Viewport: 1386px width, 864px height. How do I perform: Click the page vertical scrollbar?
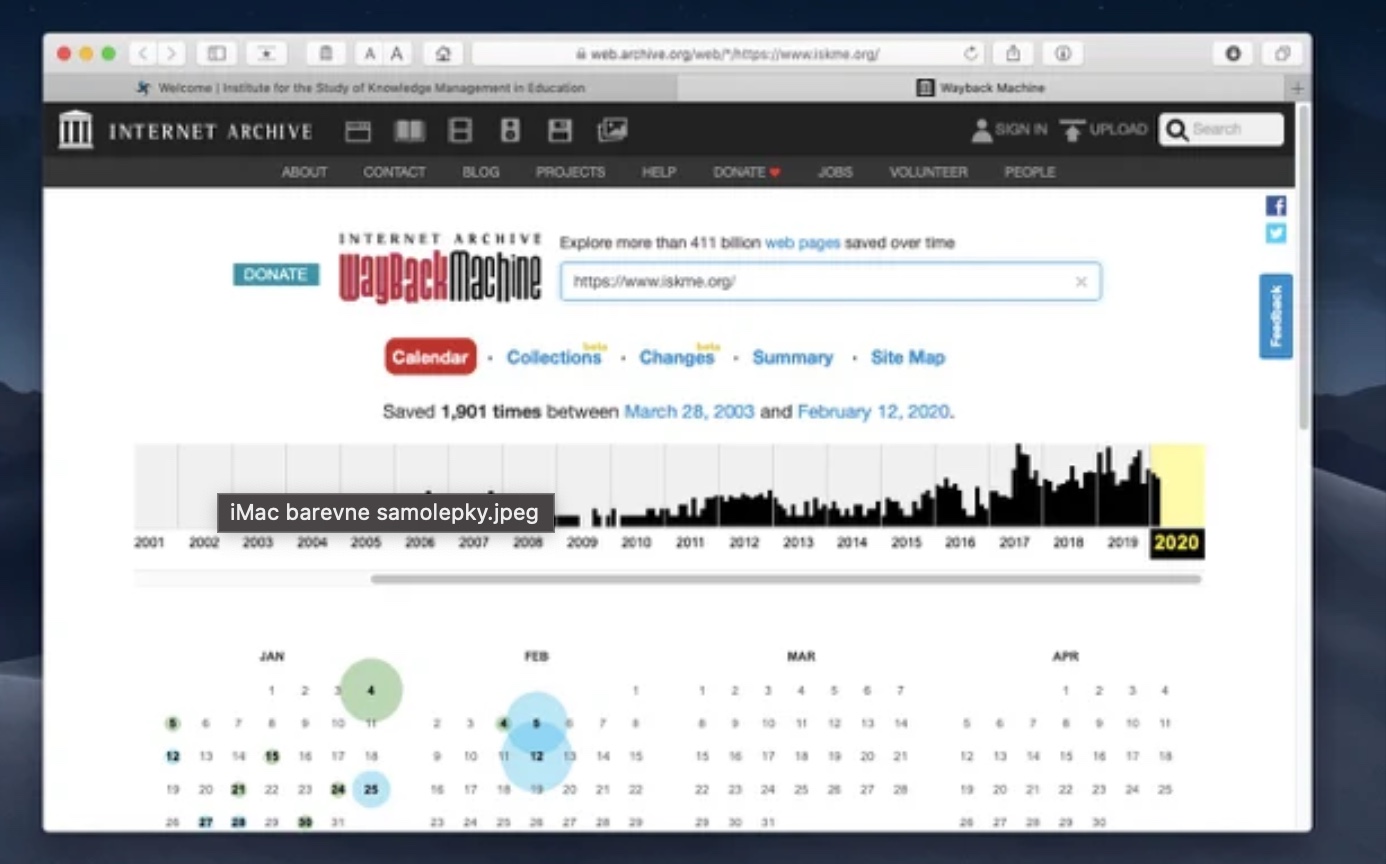[x=1303, y=270]
